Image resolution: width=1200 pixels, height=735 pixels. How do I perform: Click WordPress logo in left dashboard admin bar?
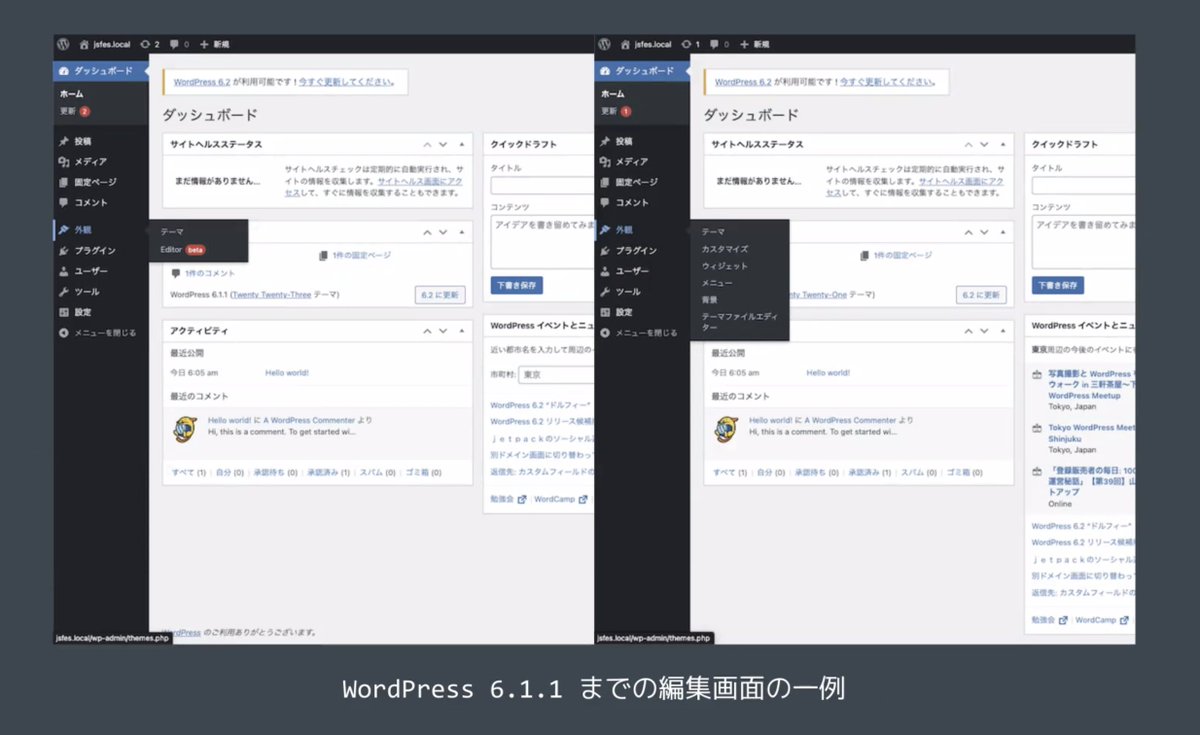pyautogui.click(x=62, y=44)
